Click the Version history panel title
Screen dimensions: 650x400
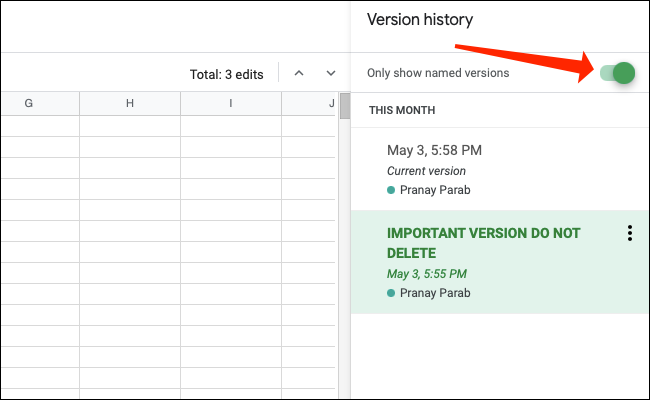click(x=420, y=19)
